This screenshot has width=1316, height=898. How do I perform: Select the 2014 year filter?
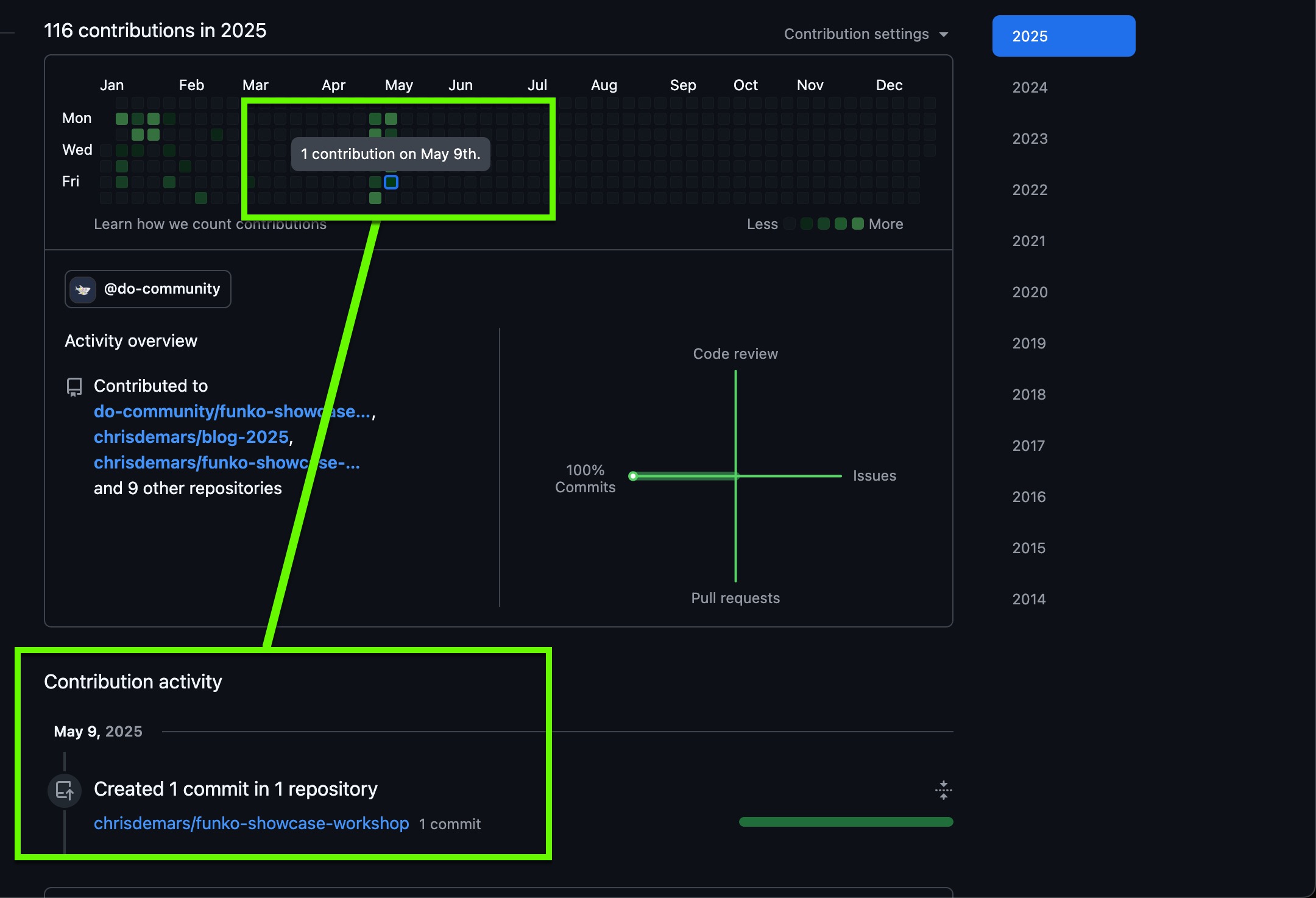coord(1030,599)
